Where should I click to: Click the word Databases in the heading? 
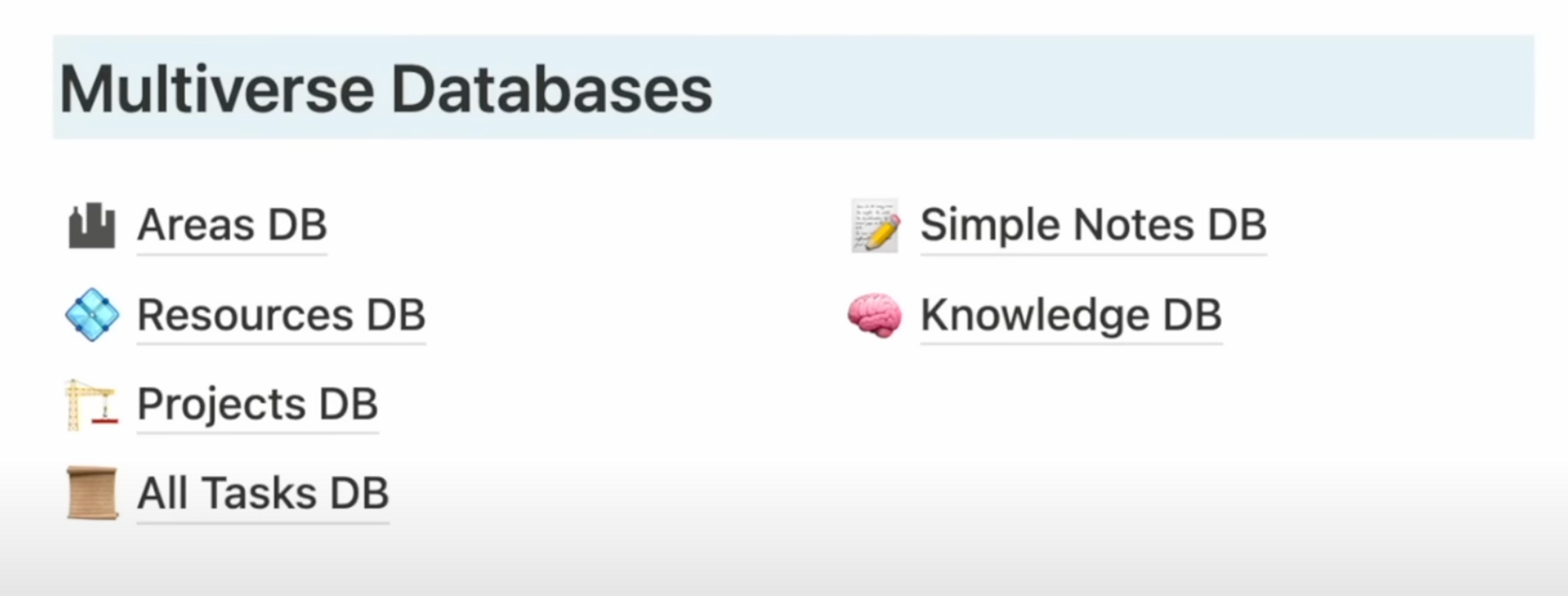(x=552, y=89)
